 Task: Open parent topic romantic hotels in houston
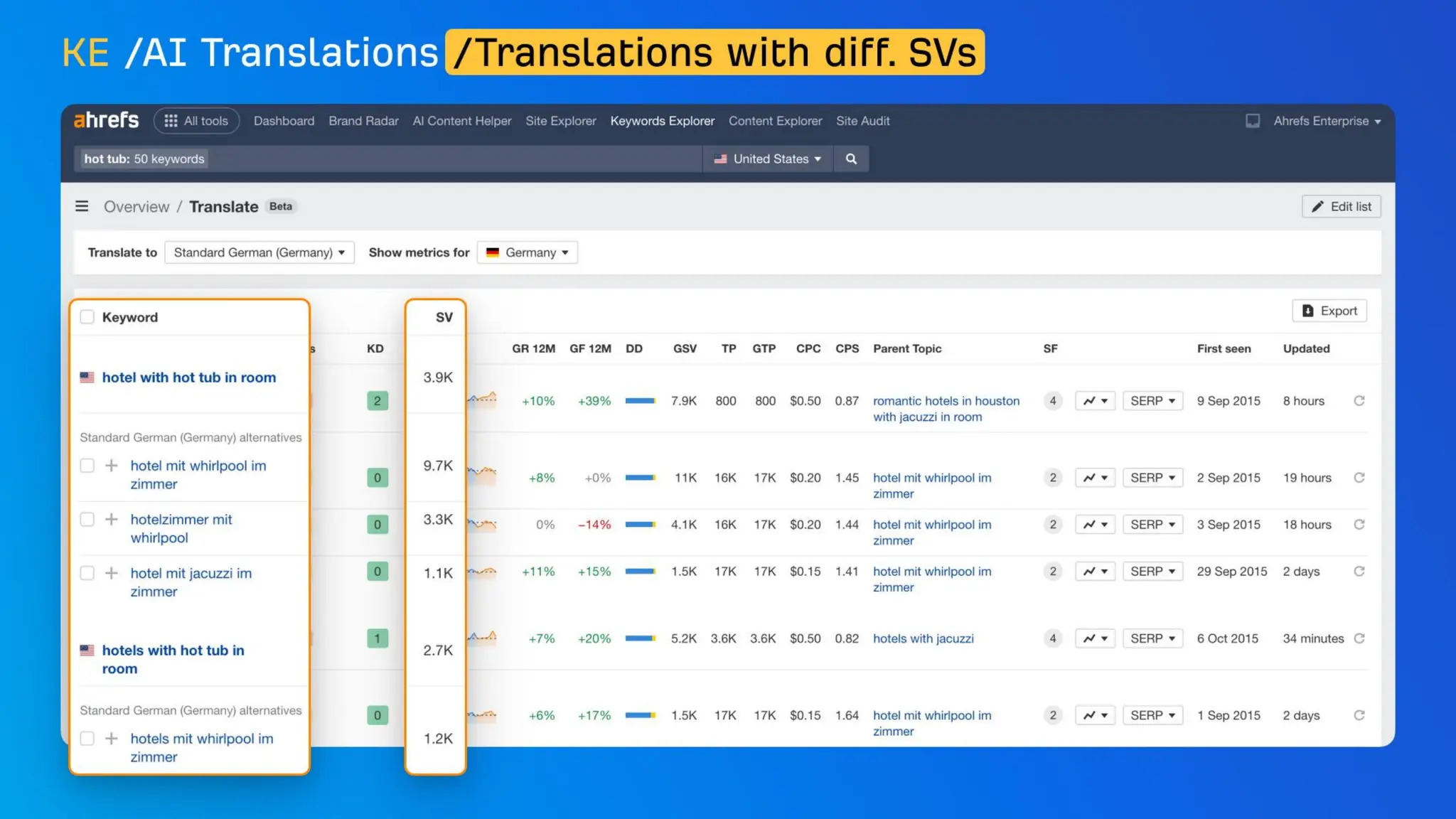click(946, 409)
